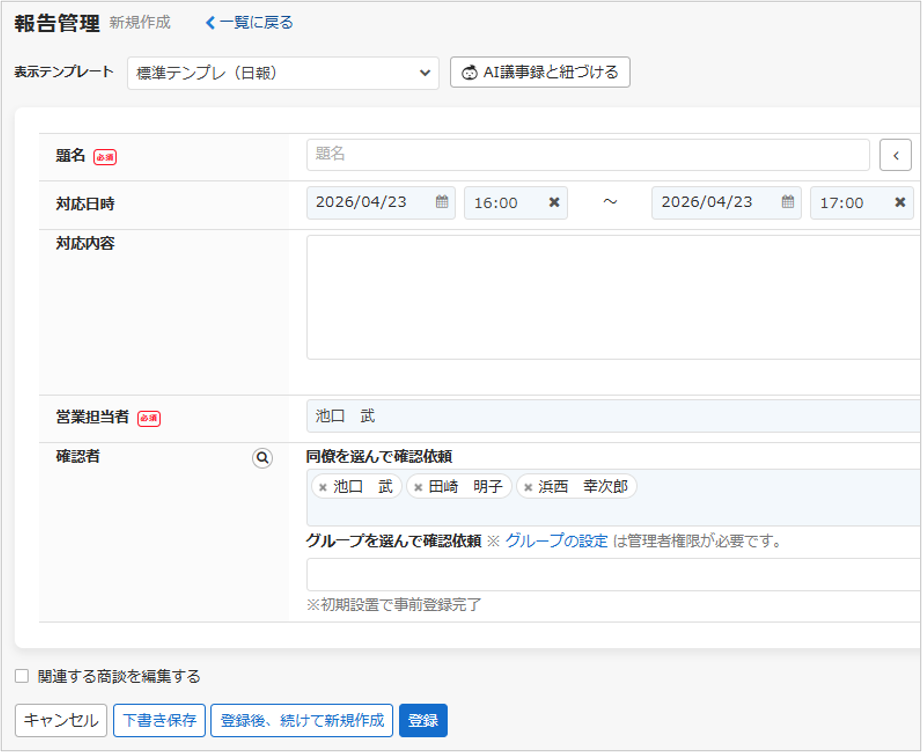Click the end date calendar icon
This screenshot has height=752, width=922.
click(x=788, y=202)
